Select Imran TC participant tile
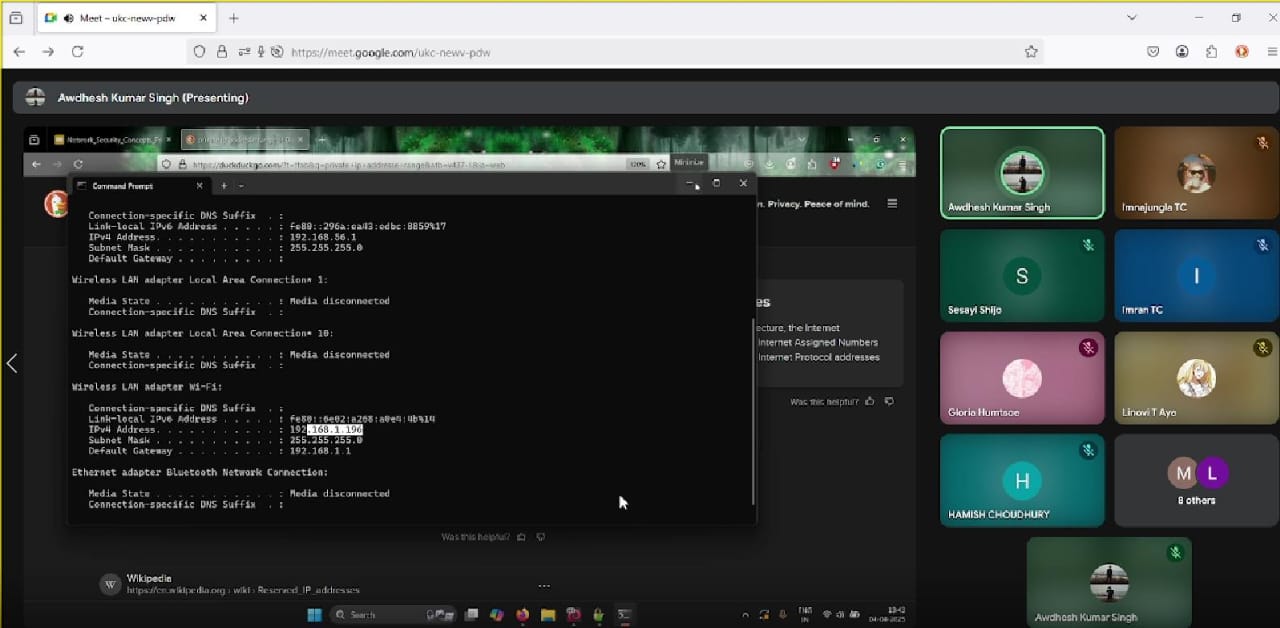Screen dimensions: 1280x628 click(1196, 275)
